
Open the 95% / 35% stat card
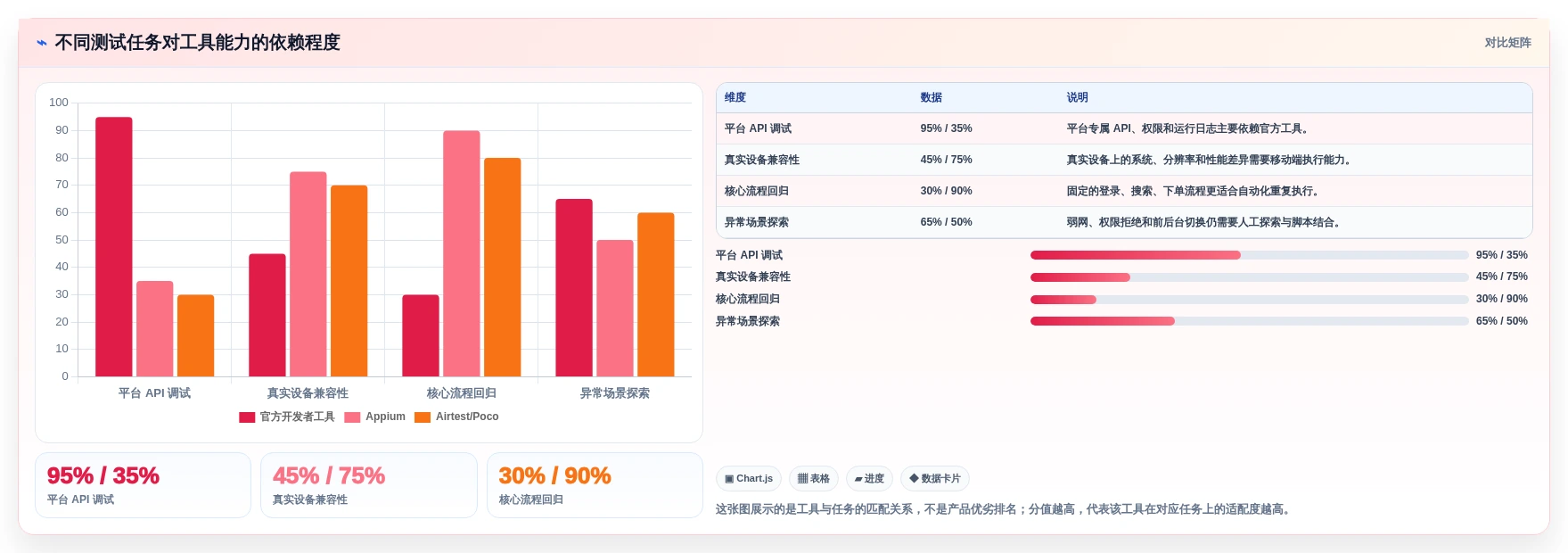tap(144, 485)
